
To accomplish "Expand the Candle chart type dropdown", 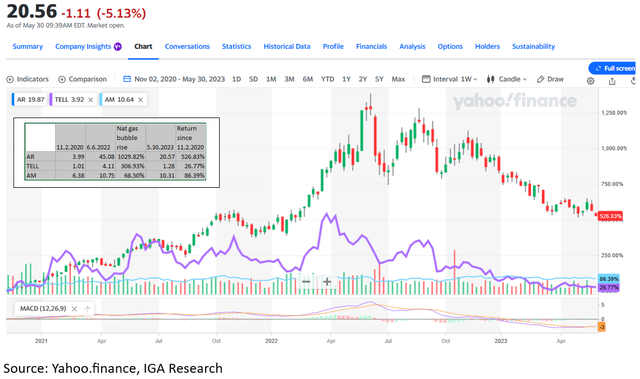I will (x=513, y=79).
